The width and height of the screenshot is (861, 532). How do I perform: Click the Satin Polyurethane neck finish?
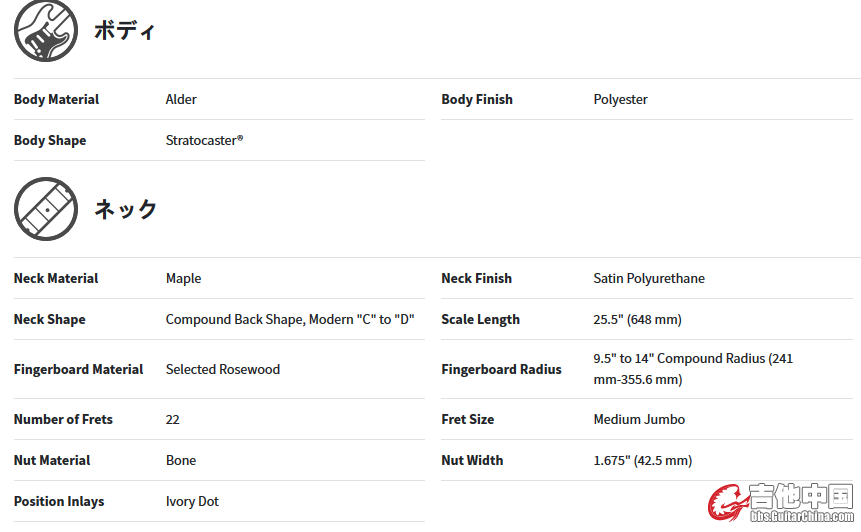tap(649, 278)
